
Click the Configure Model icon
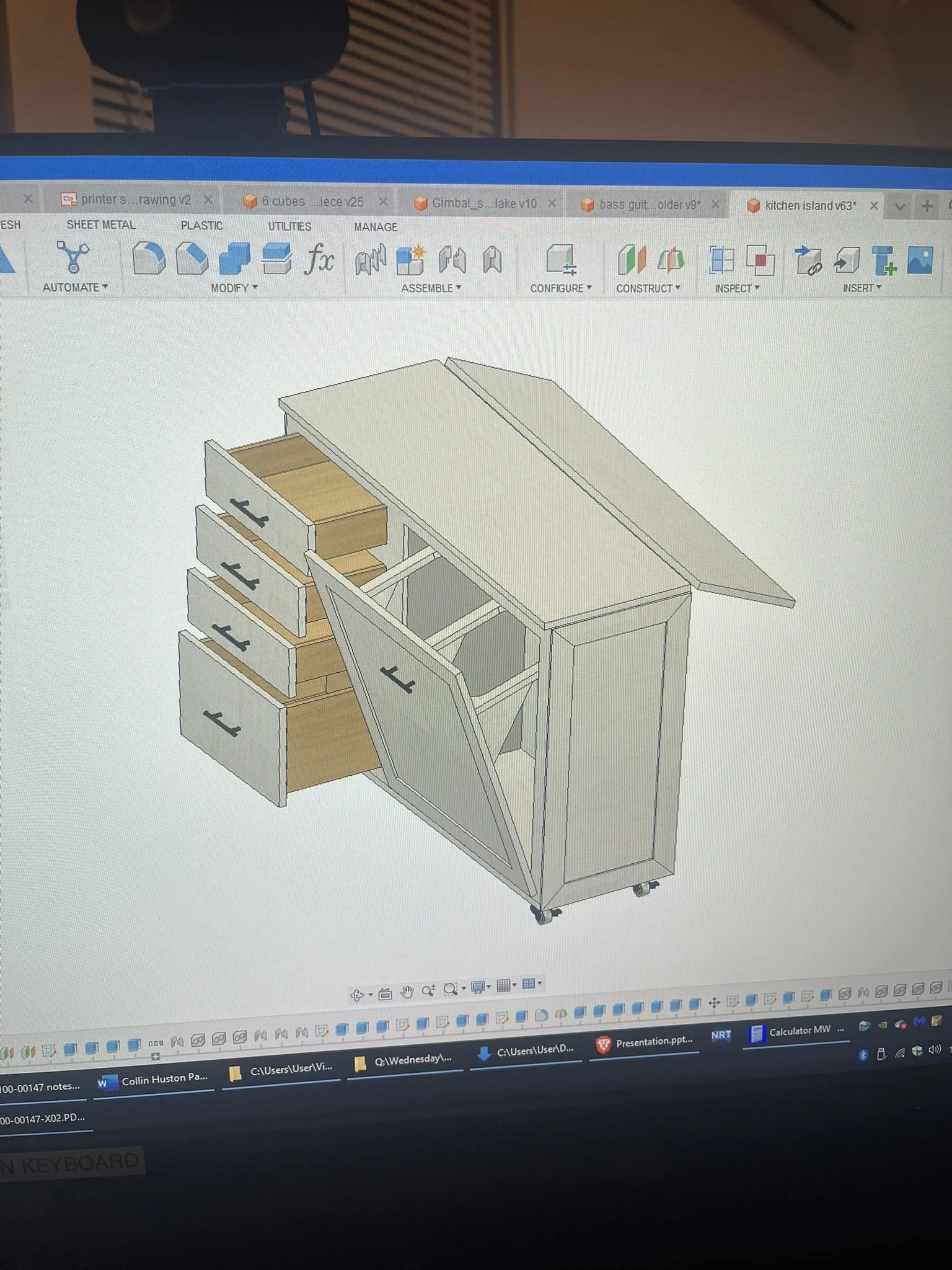tap(561, 259)
